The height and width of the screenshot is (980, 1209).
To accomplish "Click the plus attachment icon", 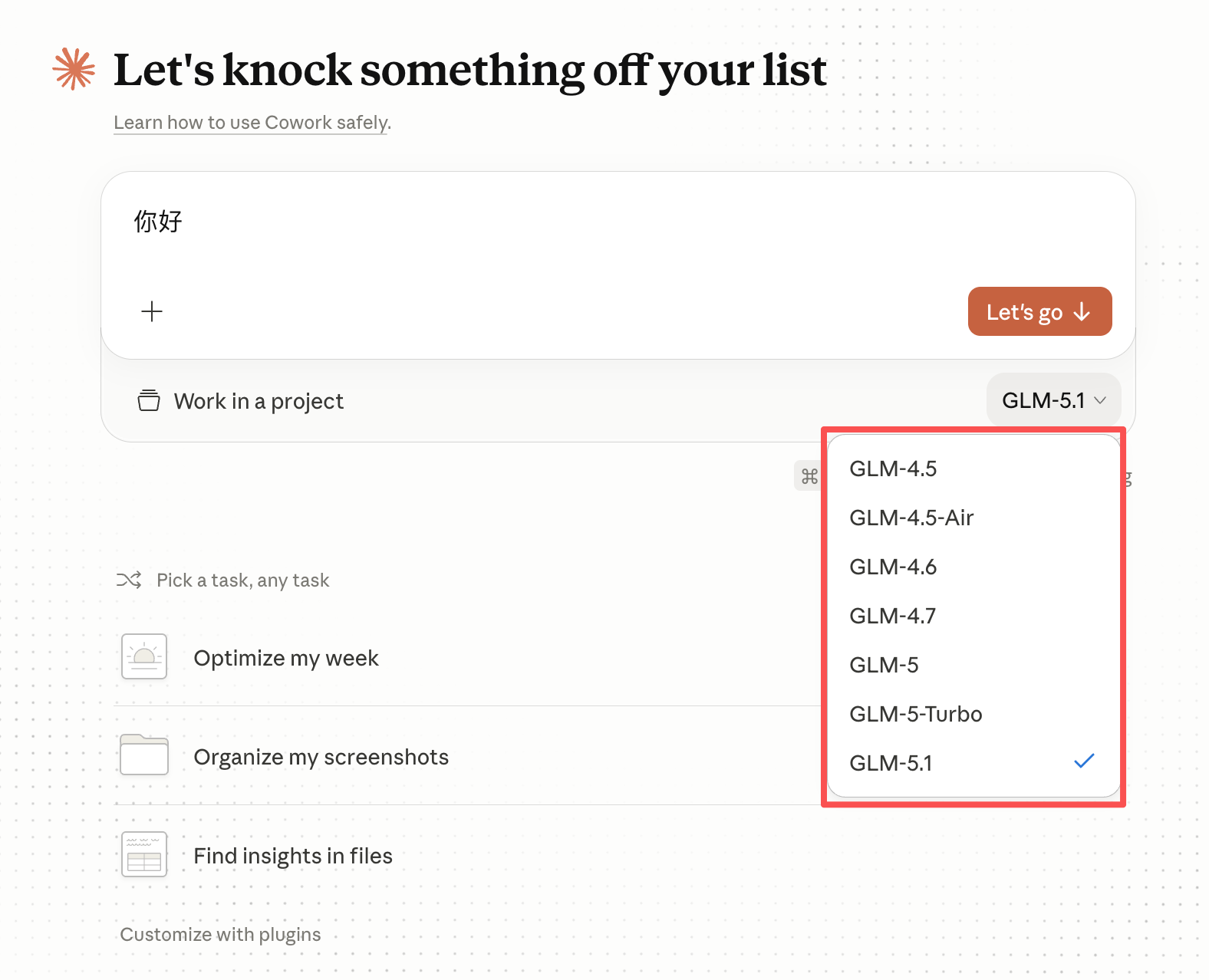I will (152, 311).
